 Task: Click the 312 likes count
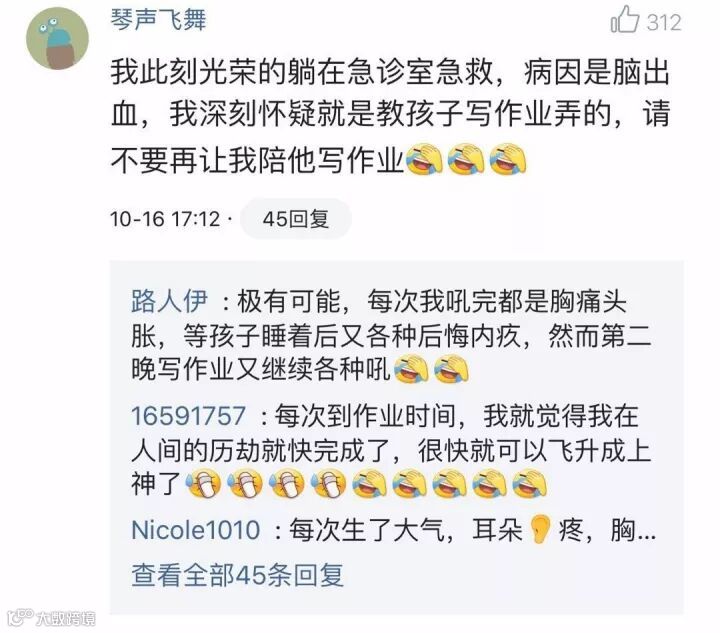[664, 22]
